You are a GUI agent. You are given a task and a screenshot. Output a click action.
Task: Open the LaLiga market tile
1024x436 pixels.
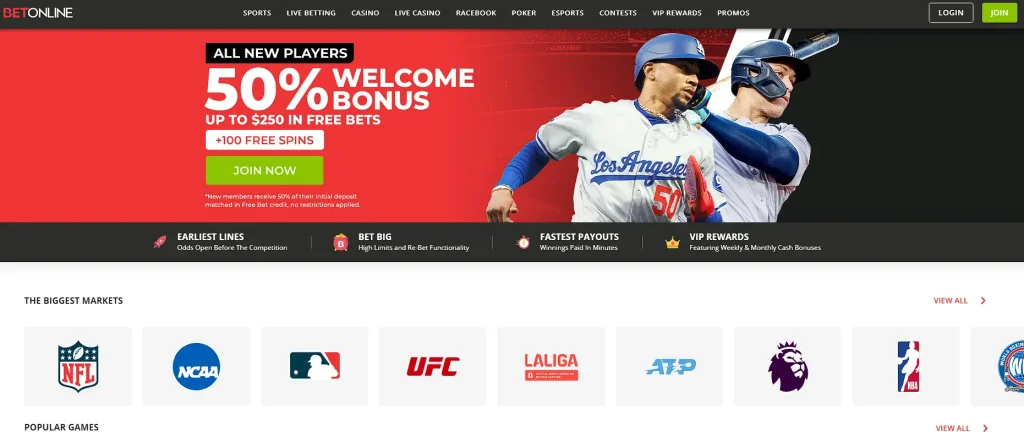tap(551, 366)
